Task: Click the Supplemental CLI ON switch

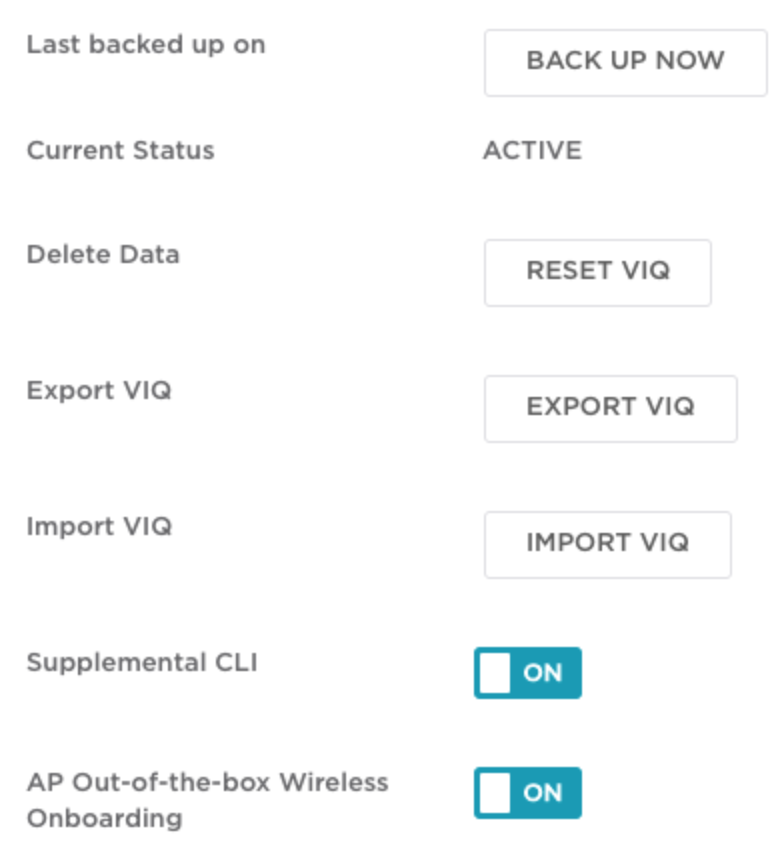Action: (x=527, y=672)
